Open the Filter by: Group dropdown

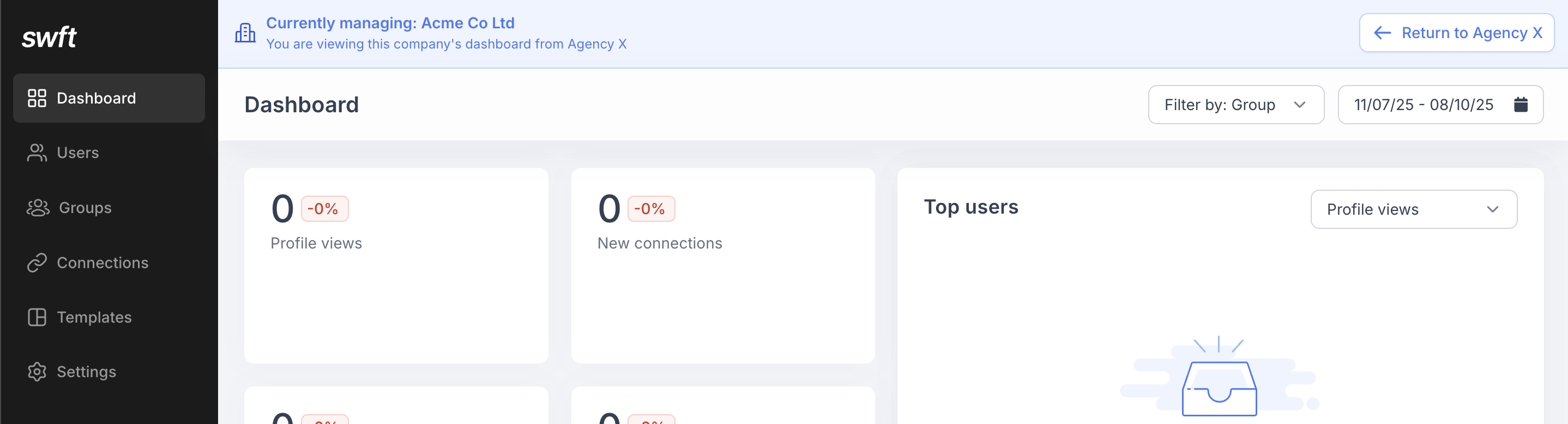pyautogui.click(x=1235, y=105)
